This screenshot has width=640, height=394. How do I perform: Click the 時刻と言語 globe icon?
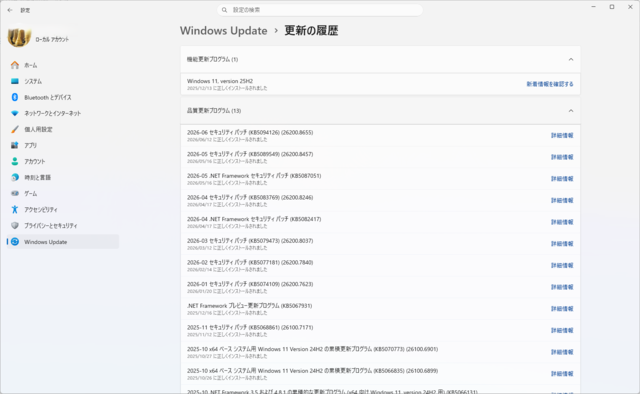pos(15,177)
